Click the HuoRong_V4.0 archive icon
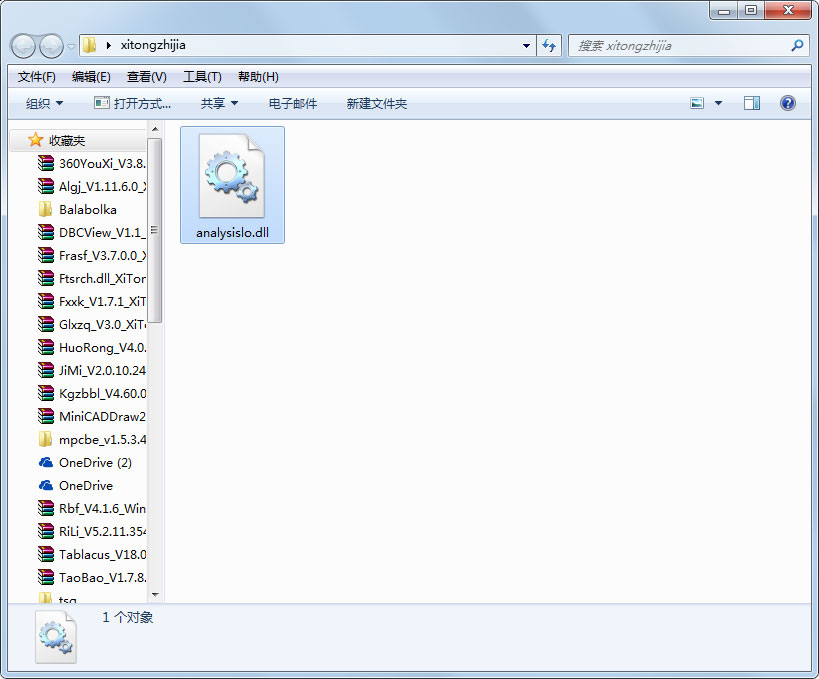819x679 pixels. 46,347
